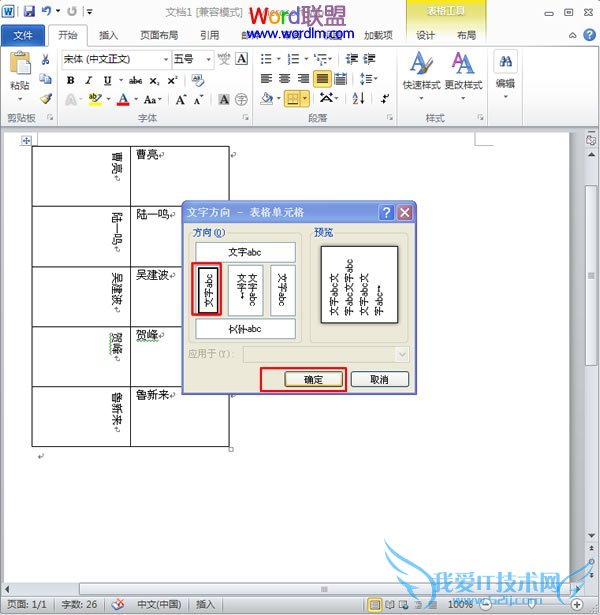Click the Asian Layout icon

(x=327, y=98)
